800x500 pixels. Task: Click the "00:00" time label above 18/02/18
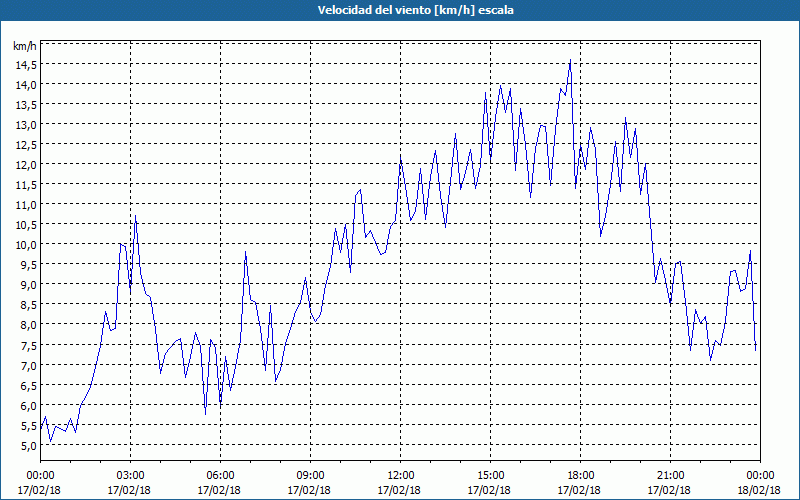point(760,476)
